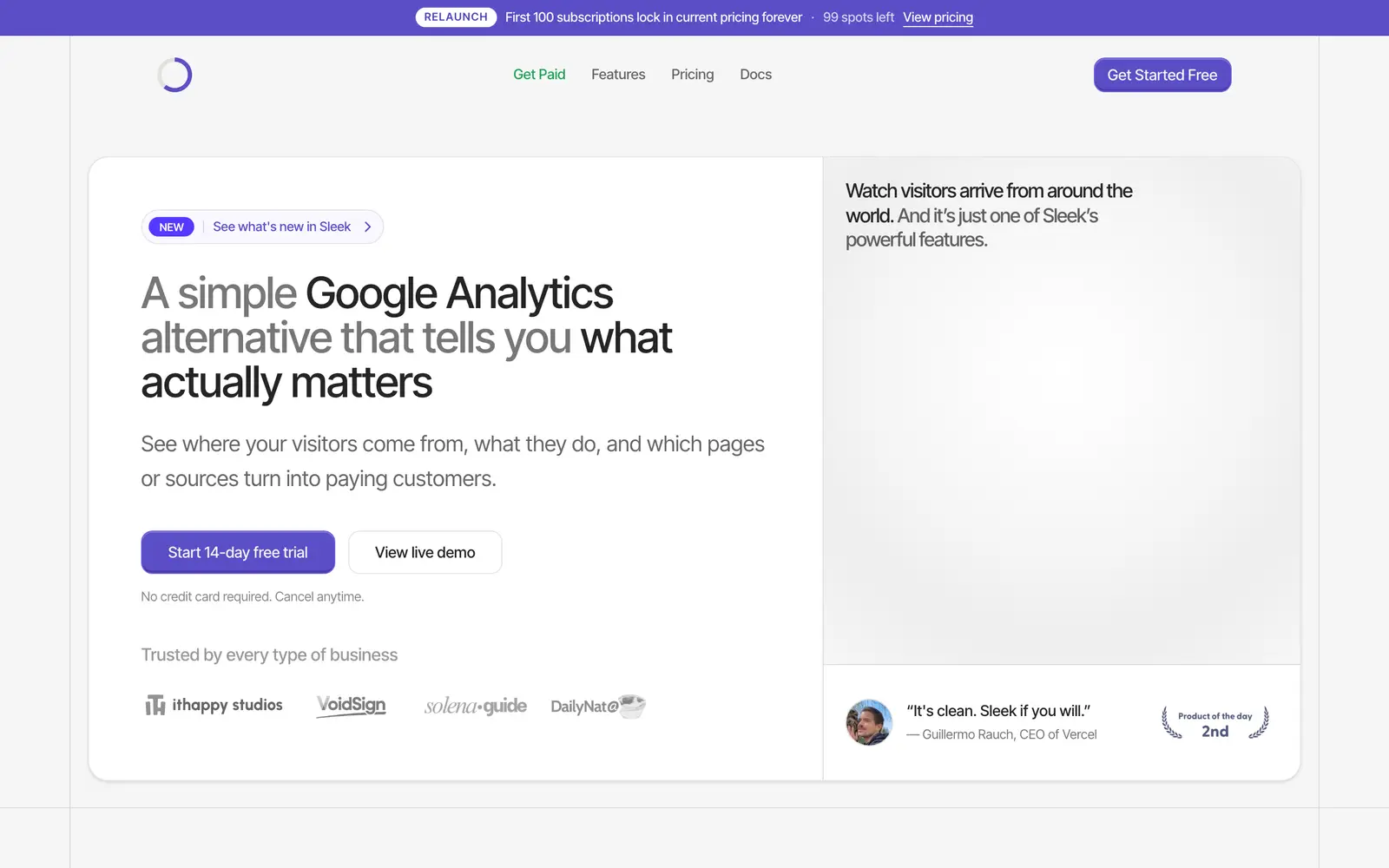The width and height of the screenshot is (1389, 868).
Task: Click the Sleek circular logo icon
Action: 174,75
